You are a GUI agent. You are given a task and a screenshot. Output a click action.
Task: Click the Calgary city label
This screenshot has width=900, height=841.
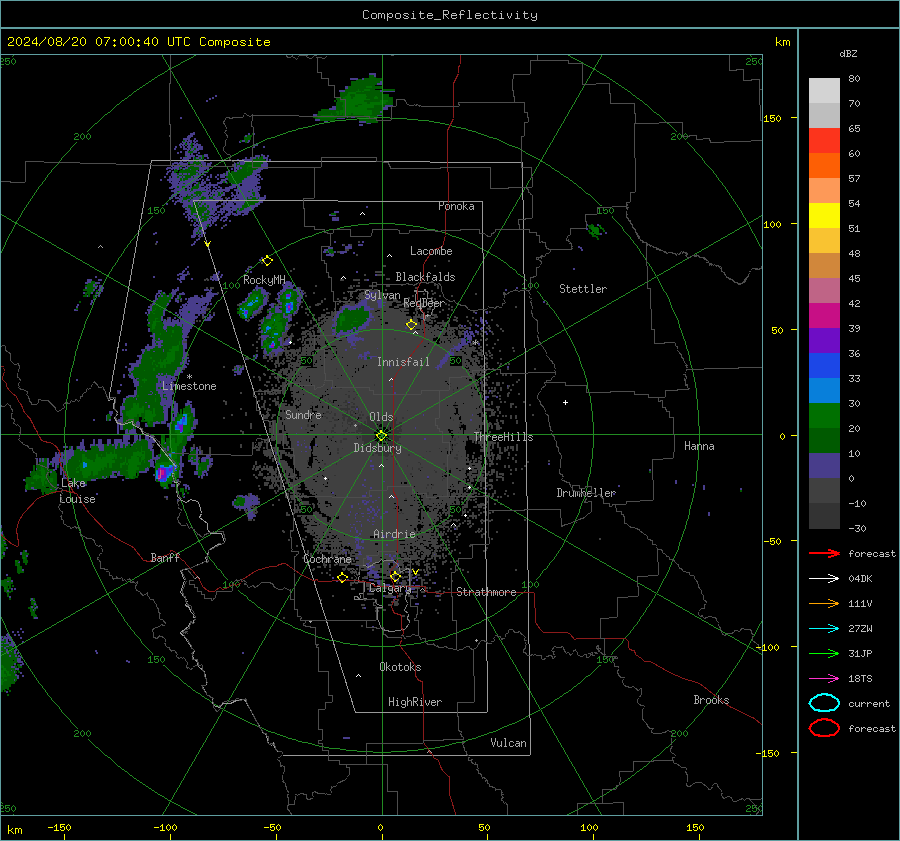tap(390, 588)
